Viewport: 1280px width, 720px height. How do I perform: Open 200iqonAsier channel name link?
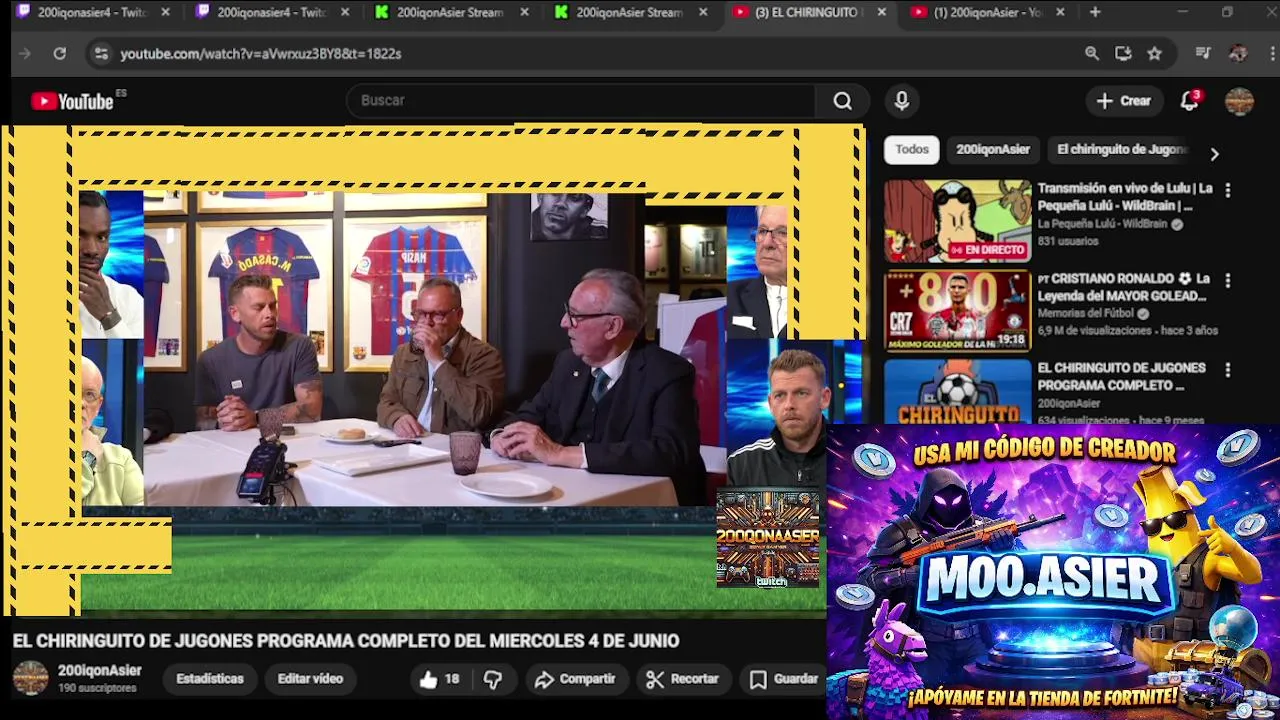tap(100, 671)
